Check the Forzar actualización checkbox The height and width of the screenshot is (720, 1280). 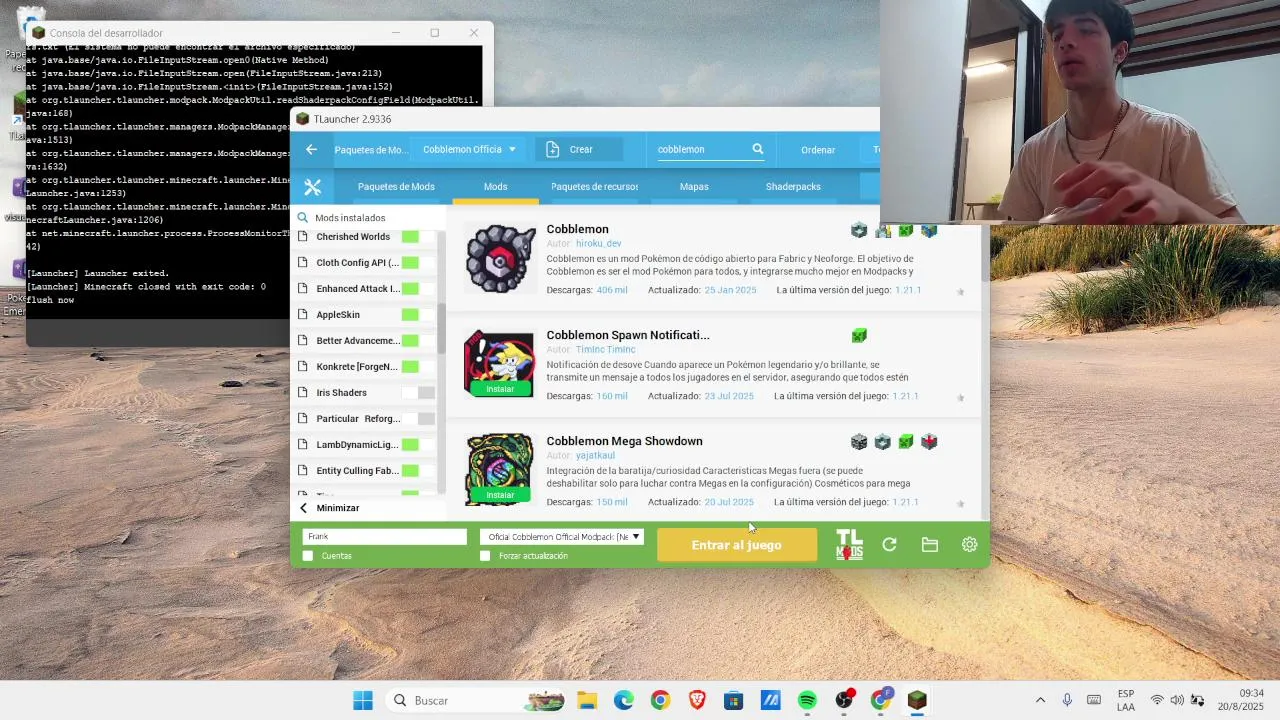tap(485, 556)
